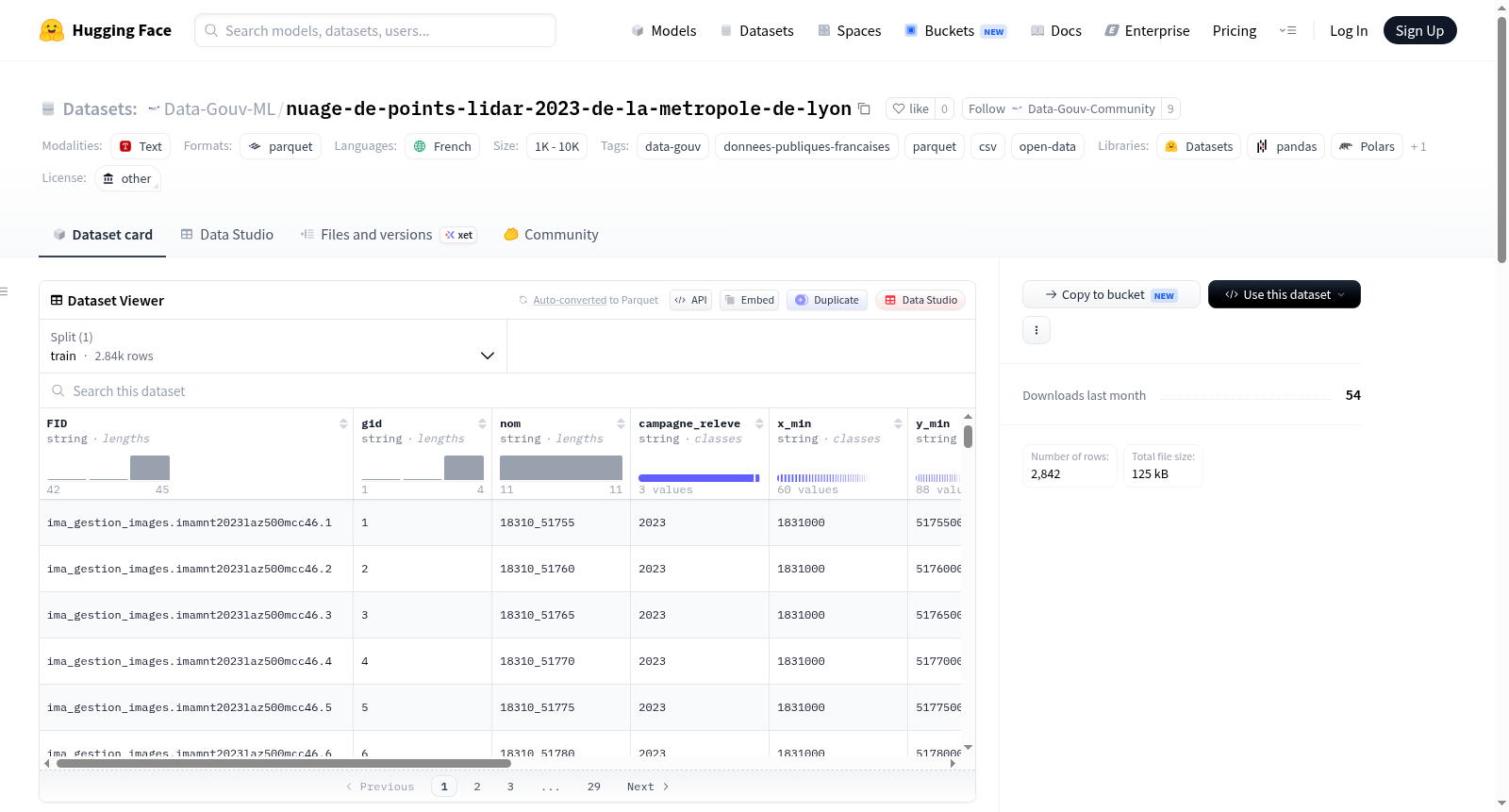
Task: Click the other license tag
Action: 127,178
